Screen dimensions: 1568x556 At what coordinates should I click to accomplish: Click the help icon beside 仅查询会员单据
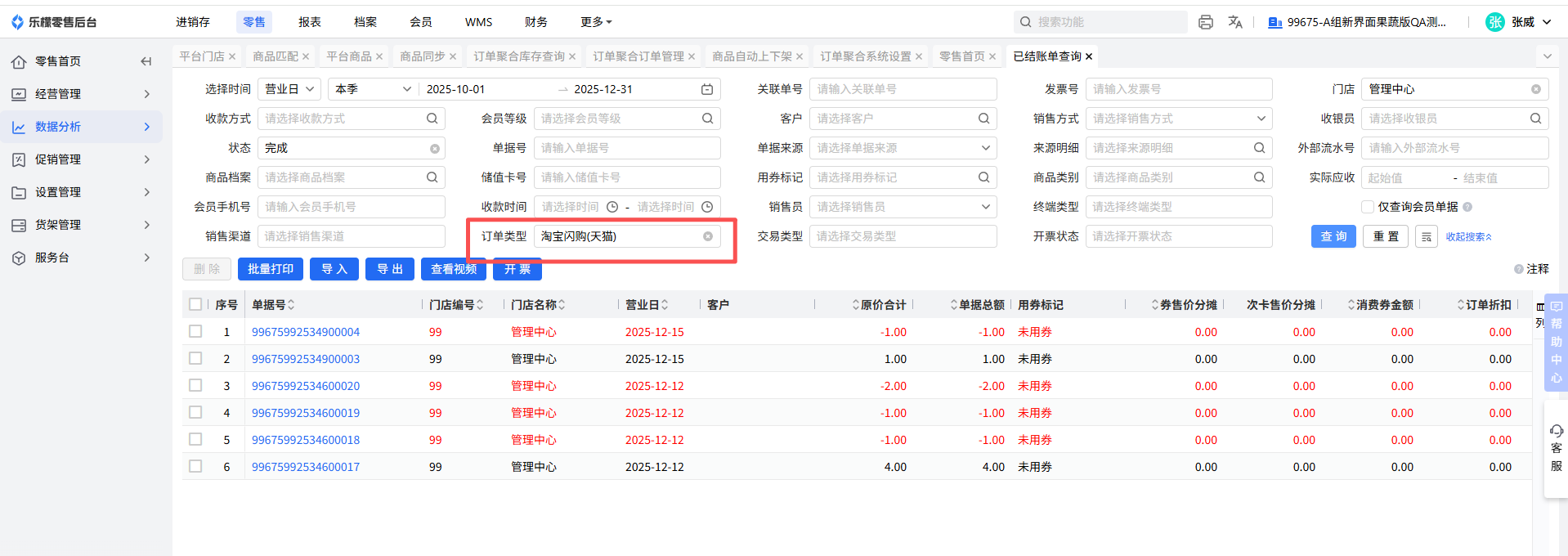click(x=1467, y=207)
